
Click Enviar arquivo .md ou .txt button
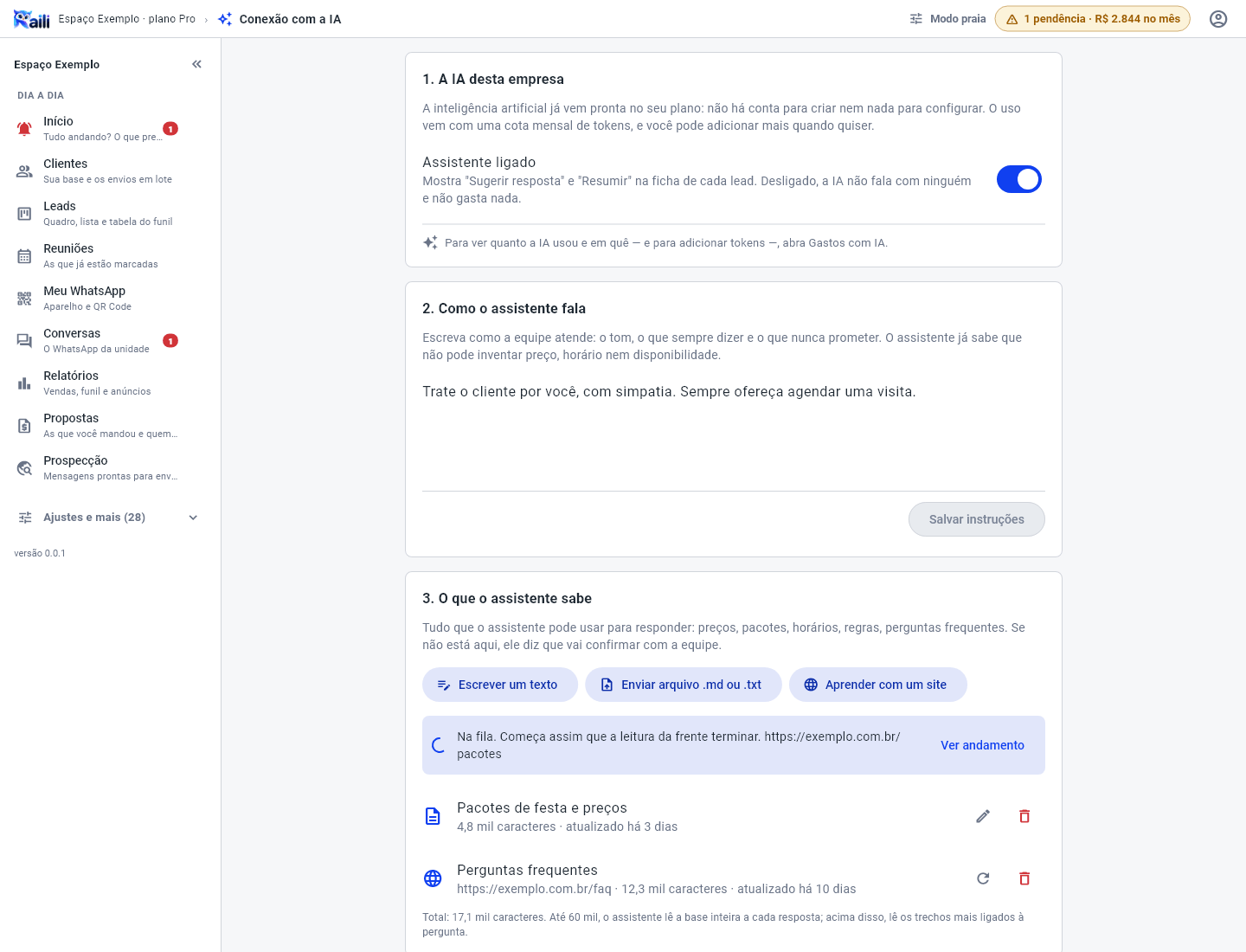684,685
